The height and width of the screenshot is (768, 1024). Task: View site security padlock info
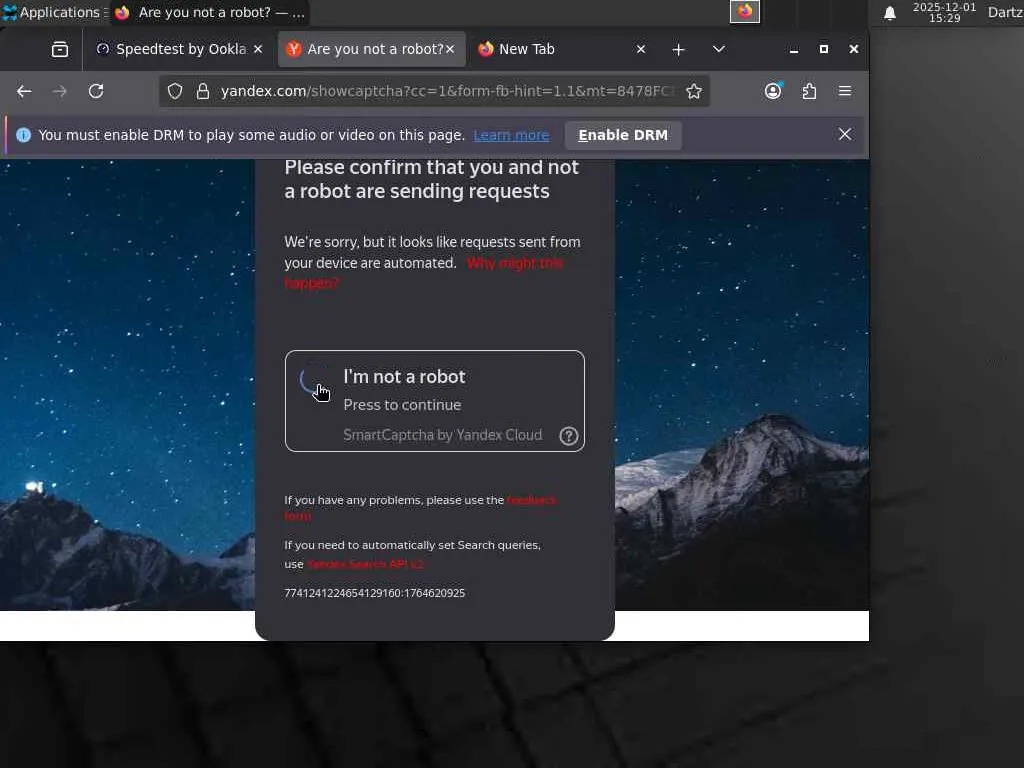(x=202, y=91)
